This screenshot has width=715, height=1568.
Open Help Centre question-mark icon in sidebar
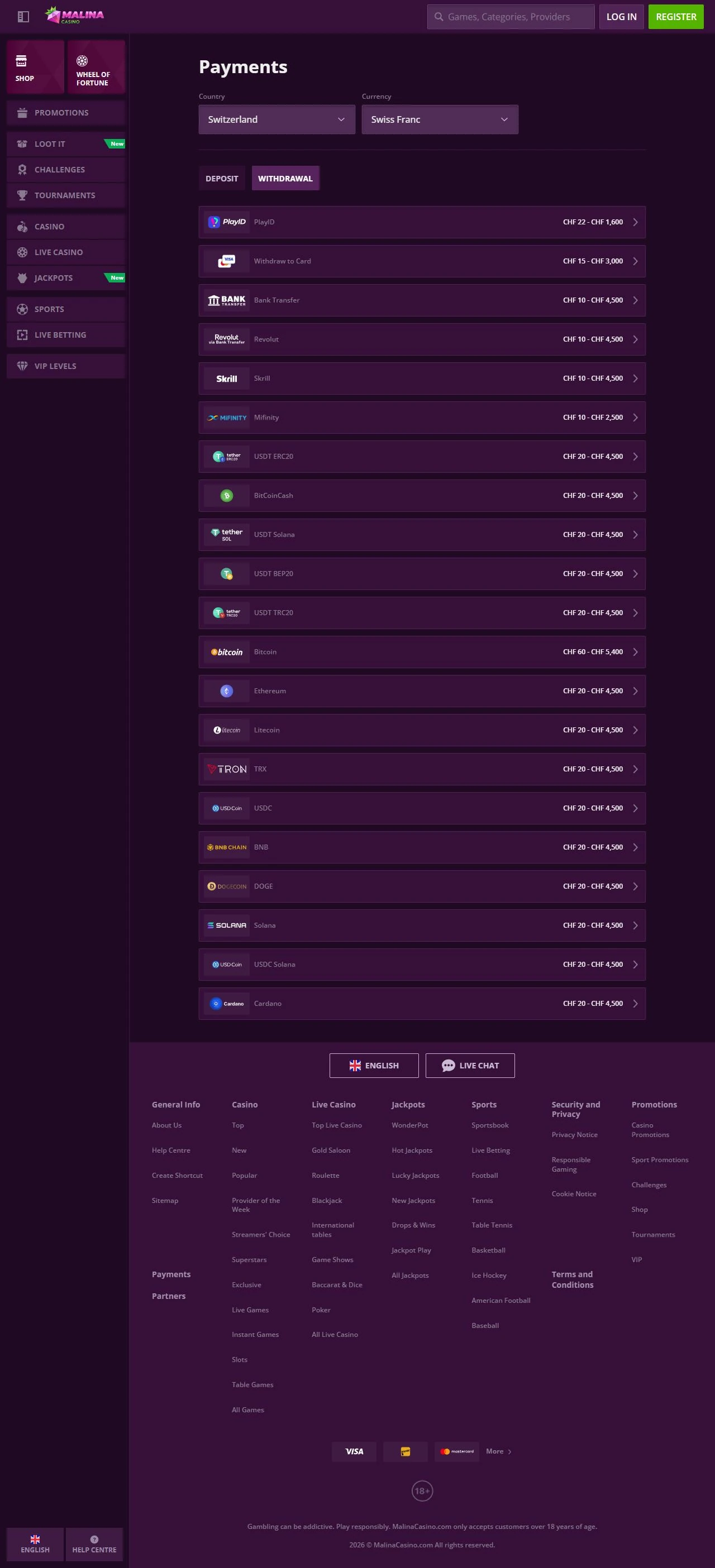click(x=94, y=1539)
